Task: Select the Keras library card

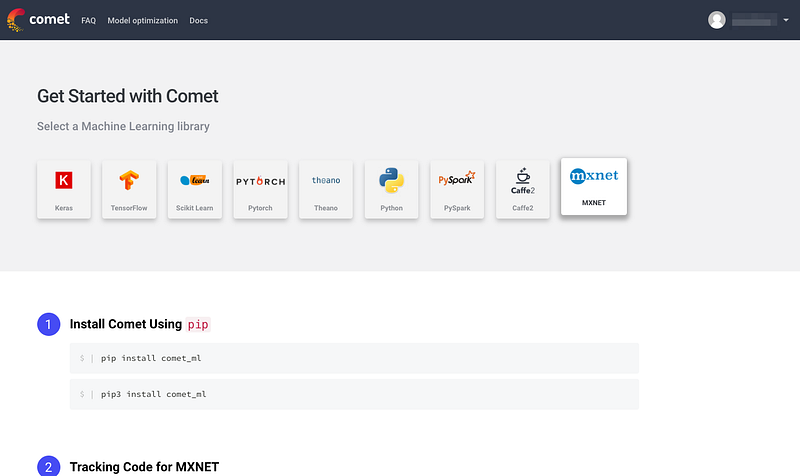Action: pos(64,189)
